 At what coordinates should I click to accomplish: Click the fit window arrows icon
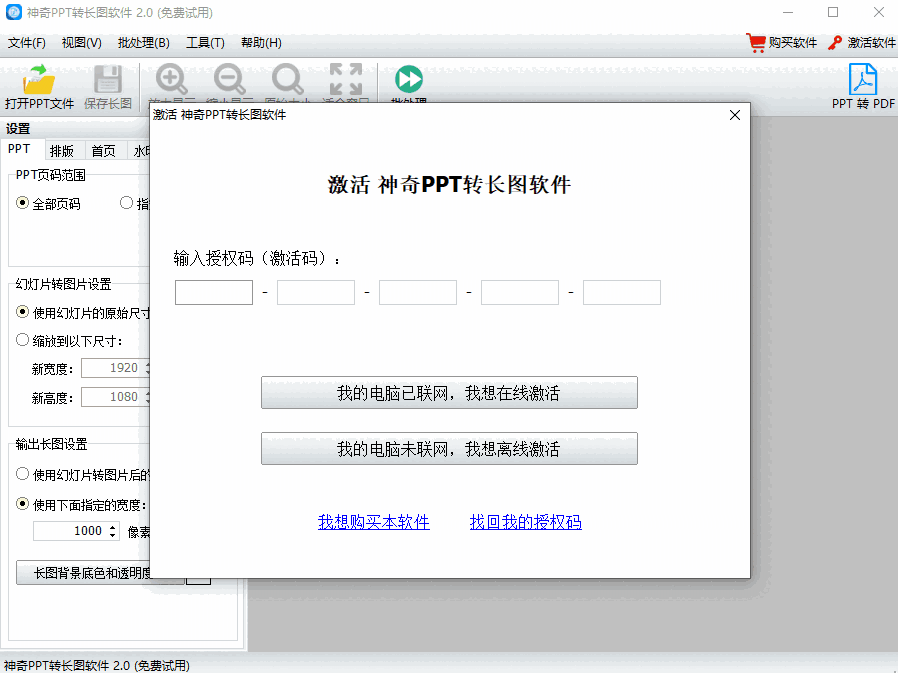coord(346,79)
